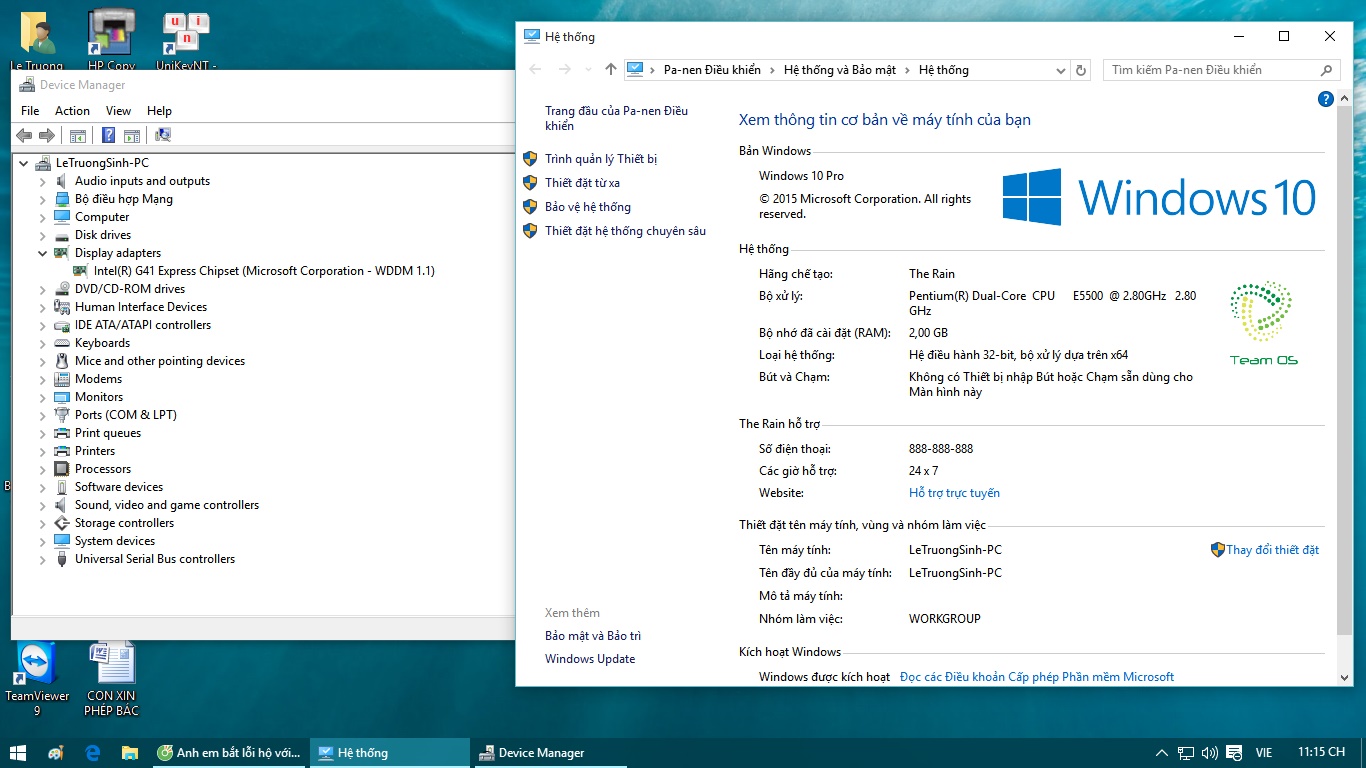Viewport: 1366px width, 768px height.
Task: Open UniKeyNT desktop shortcut
Action: tap(186, 41)
